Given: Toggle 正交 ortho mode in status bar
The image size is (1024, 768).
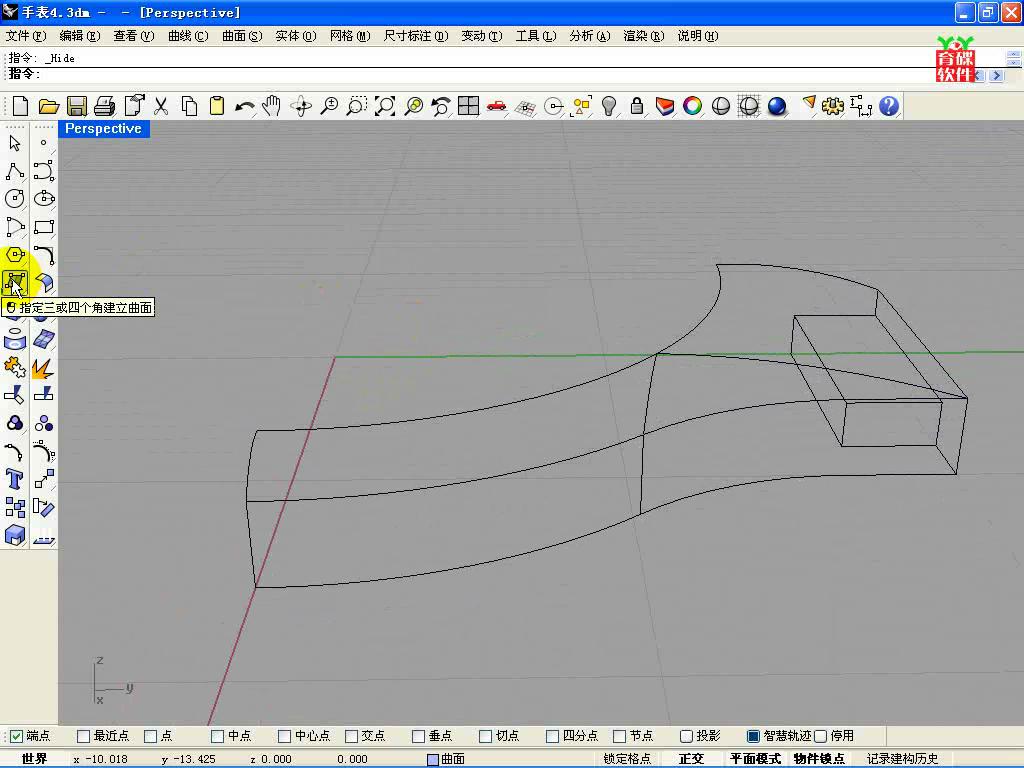Looking at the screenshot, I should click(x=691, y=759).
